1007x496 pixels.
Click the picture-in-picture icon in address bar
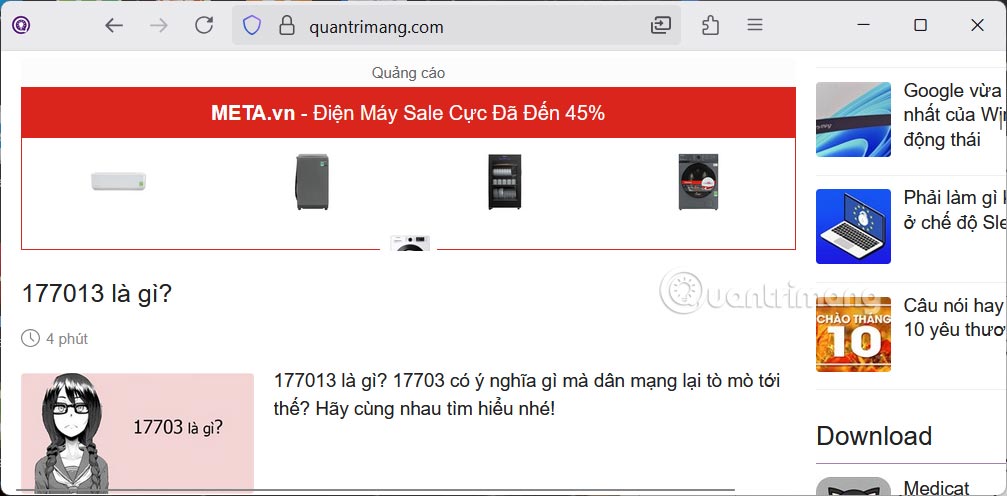(x=660, y=26)
